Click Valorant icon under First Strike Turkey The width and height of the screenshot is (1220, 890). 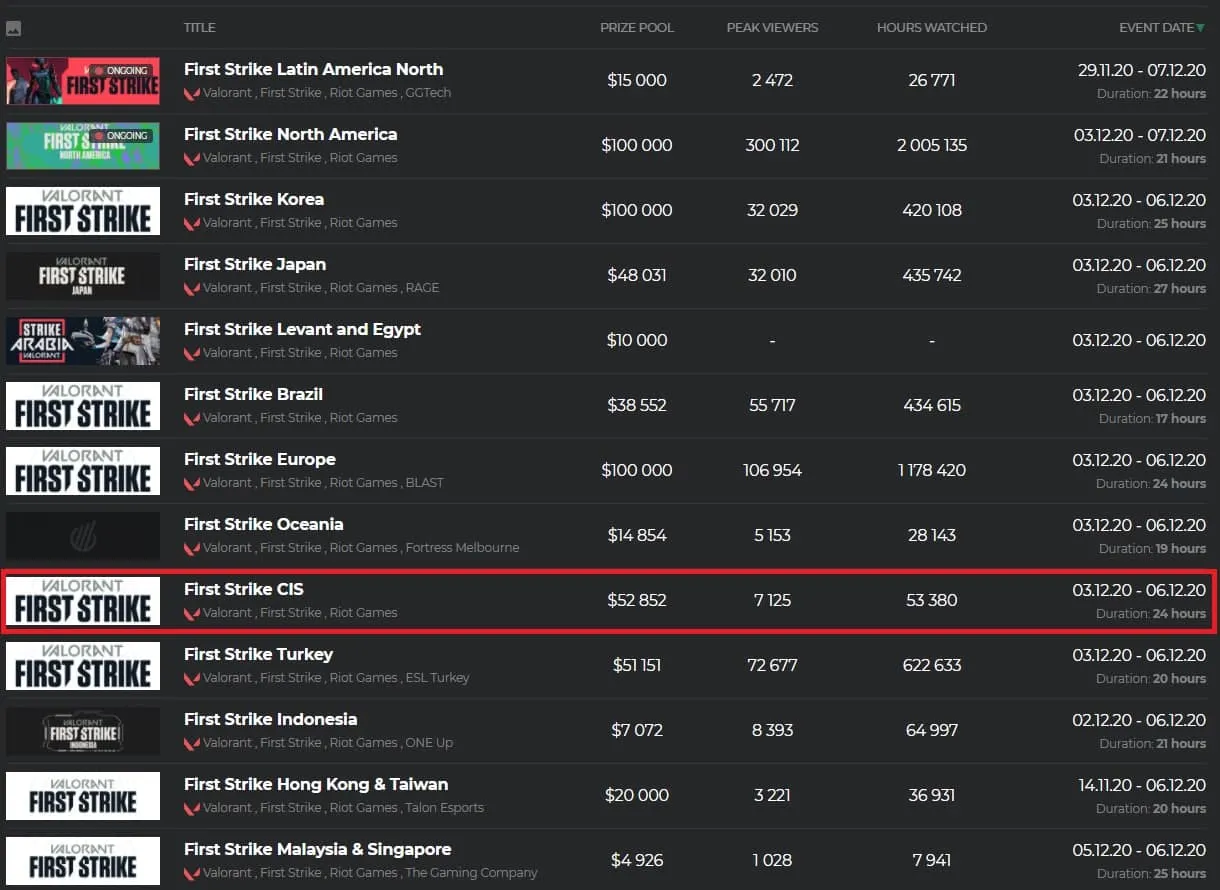(x=192, y=678)
